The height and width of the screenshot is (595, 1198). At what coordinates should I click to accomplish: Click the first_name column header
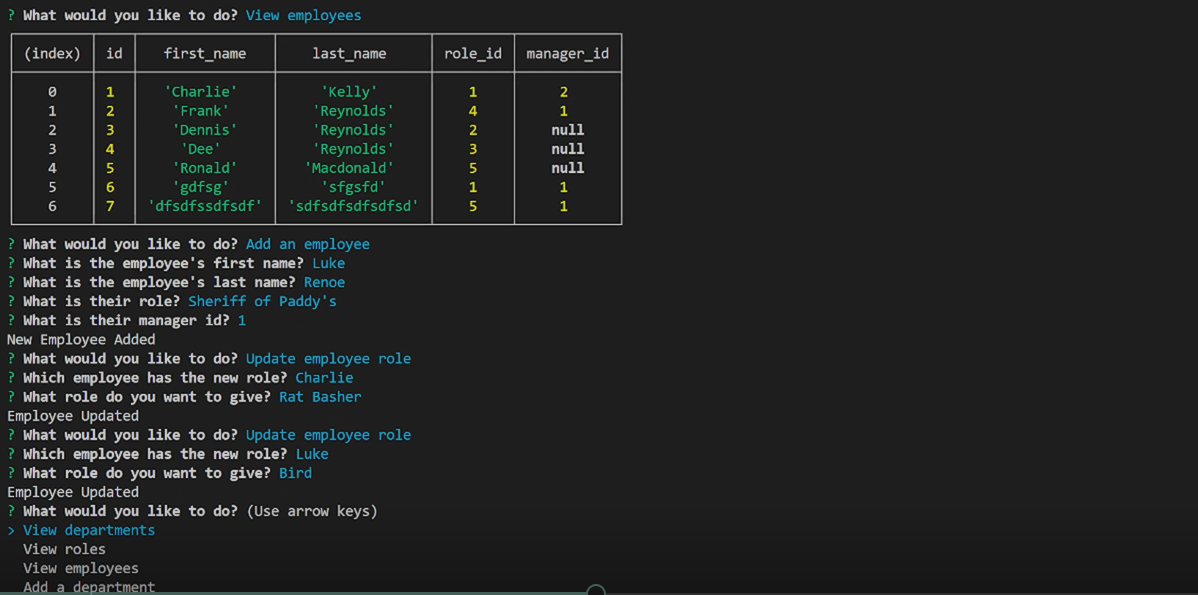205,53
